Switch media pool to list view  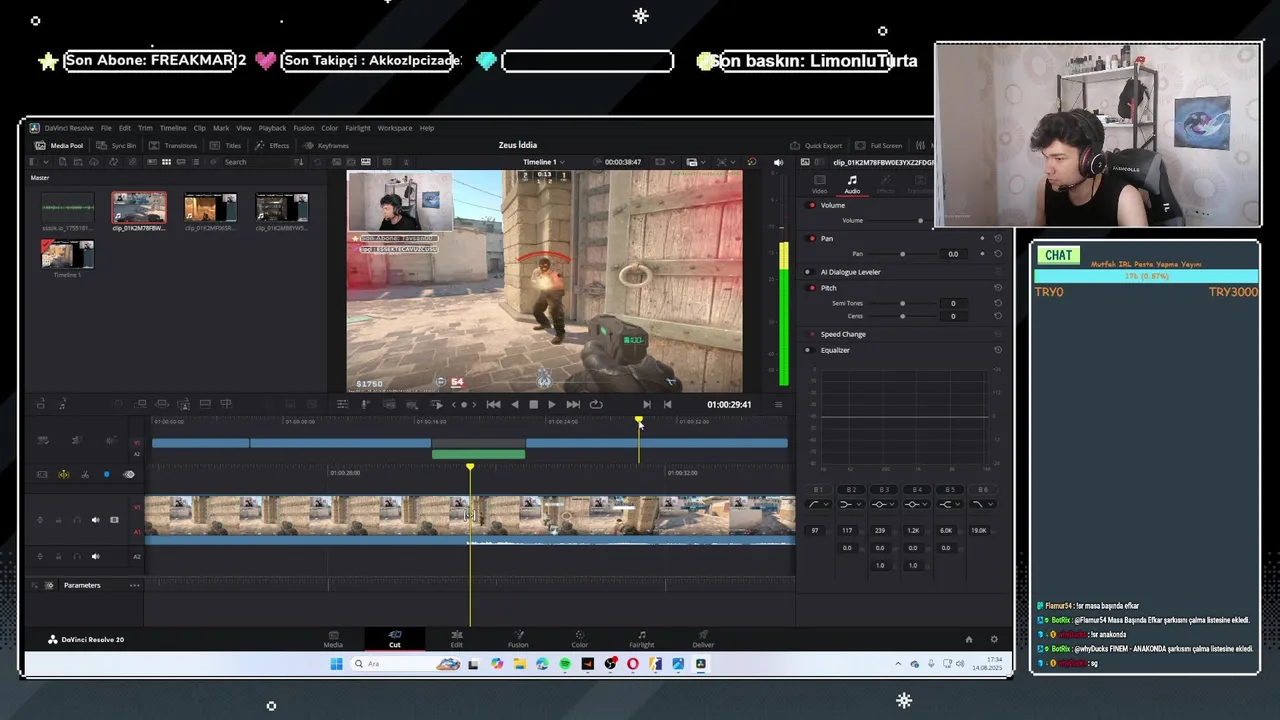click(194, 162)
